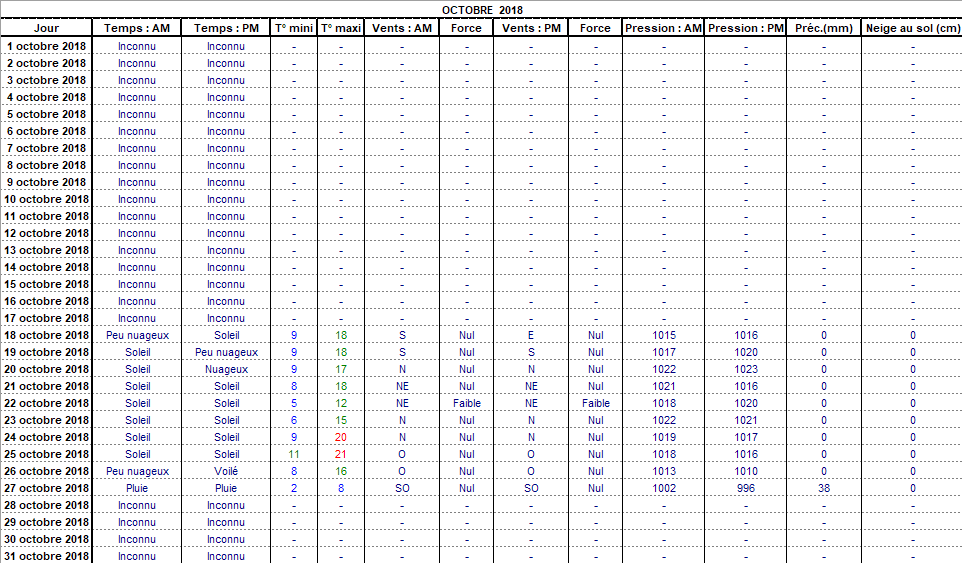This screenshot has height=563, width=962.
Task: Click Inconnu PM cell on 3 octobre
Action: coord(226,80)
